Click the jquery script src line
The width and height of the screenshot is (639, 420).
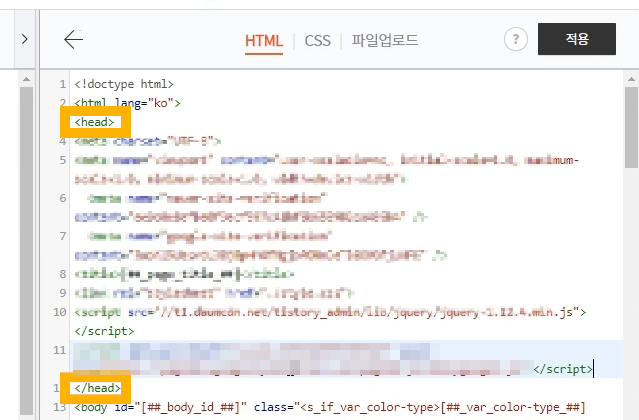330,312
